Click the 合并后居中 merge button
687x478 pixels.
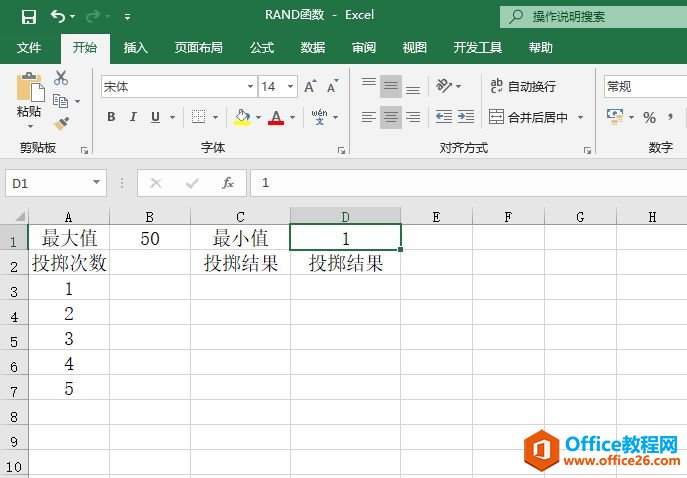(530, 117)
